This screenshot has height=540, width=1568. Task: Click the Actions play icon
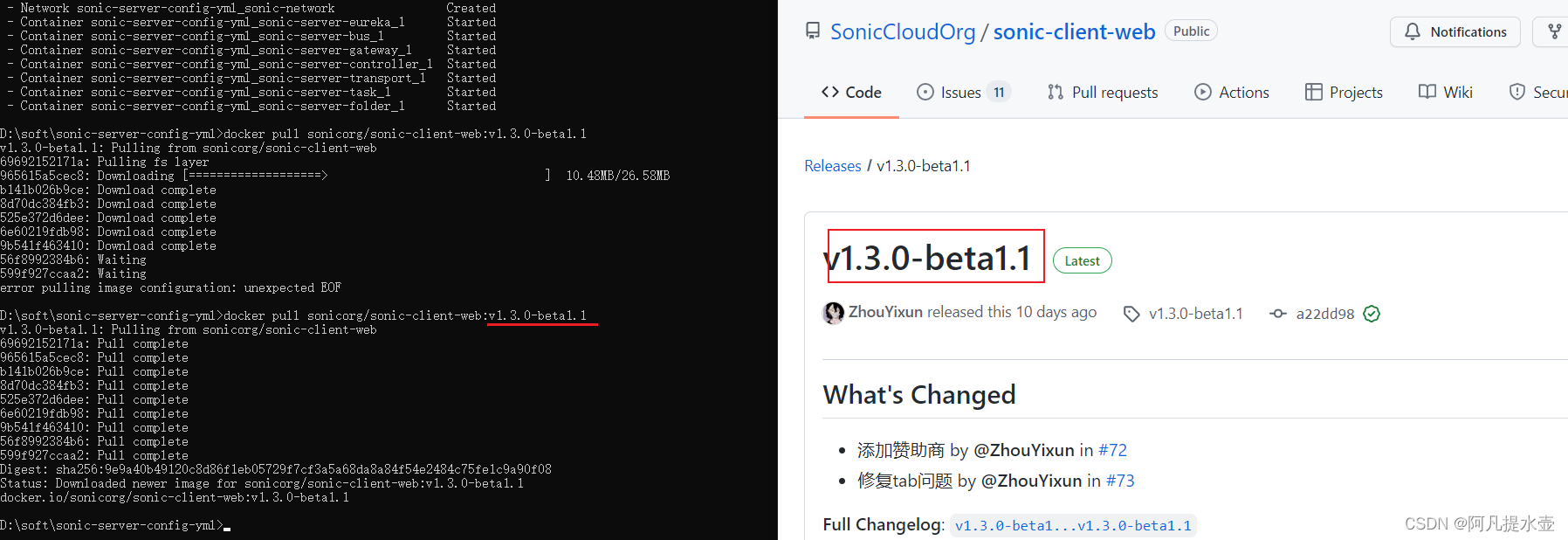[1203, 92]
